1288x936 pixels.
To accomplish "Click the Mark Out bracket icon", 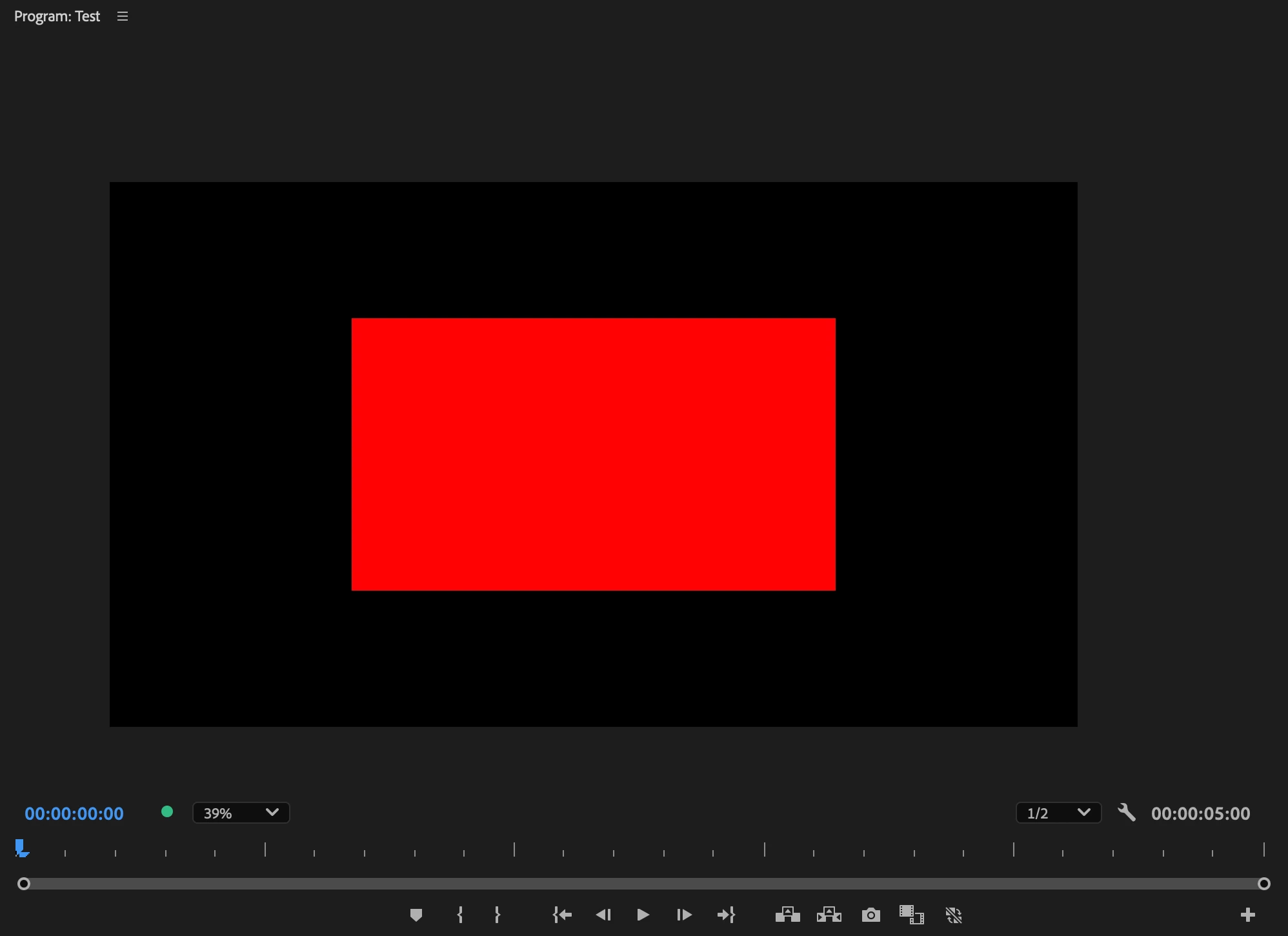I will tap(498, 915).
